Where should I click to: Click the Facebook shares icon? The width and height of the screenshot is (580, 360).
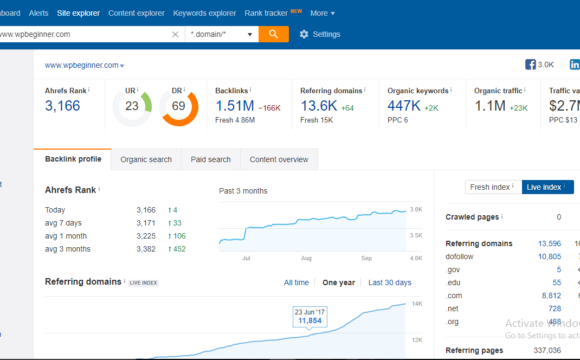(x=530, y=64)
